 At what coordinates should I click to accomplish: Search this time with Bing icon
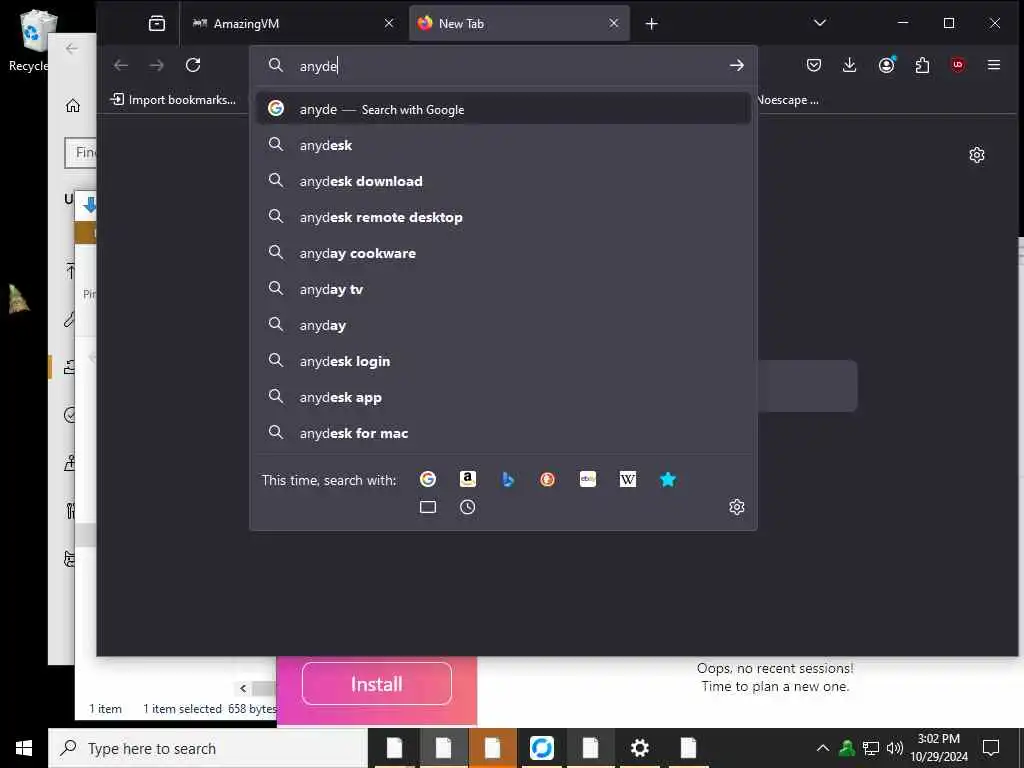tap(507, 479)
